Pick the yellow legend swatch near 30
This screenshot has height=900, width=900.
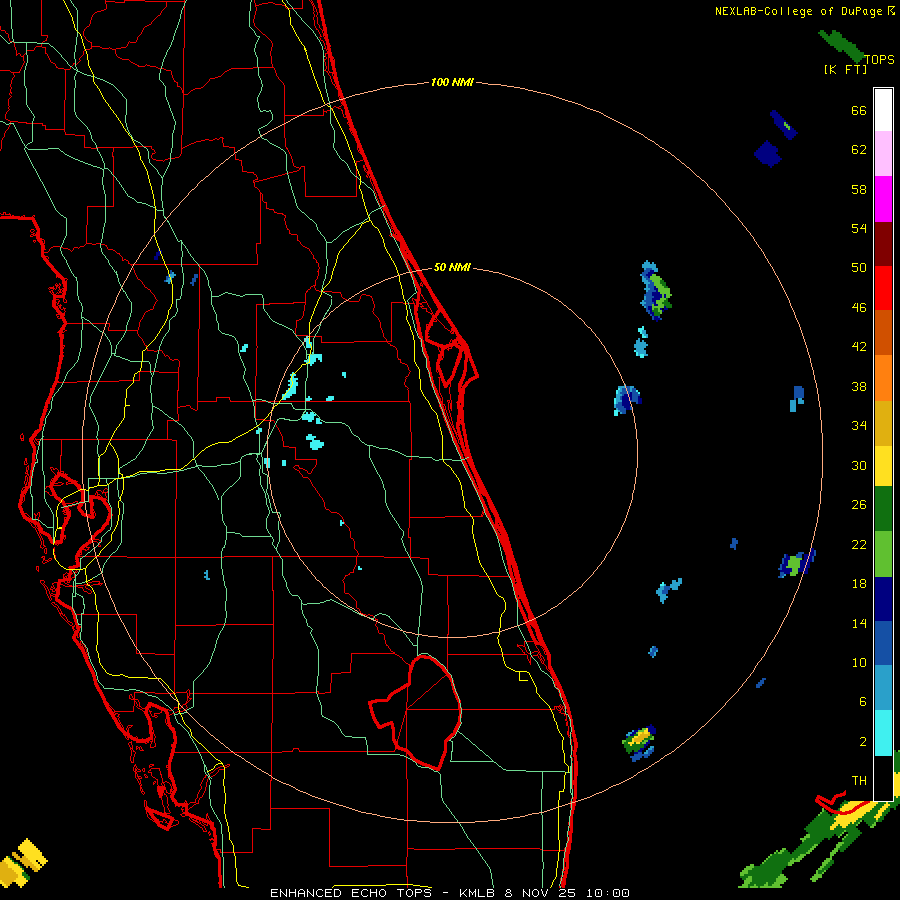(883, 466)
